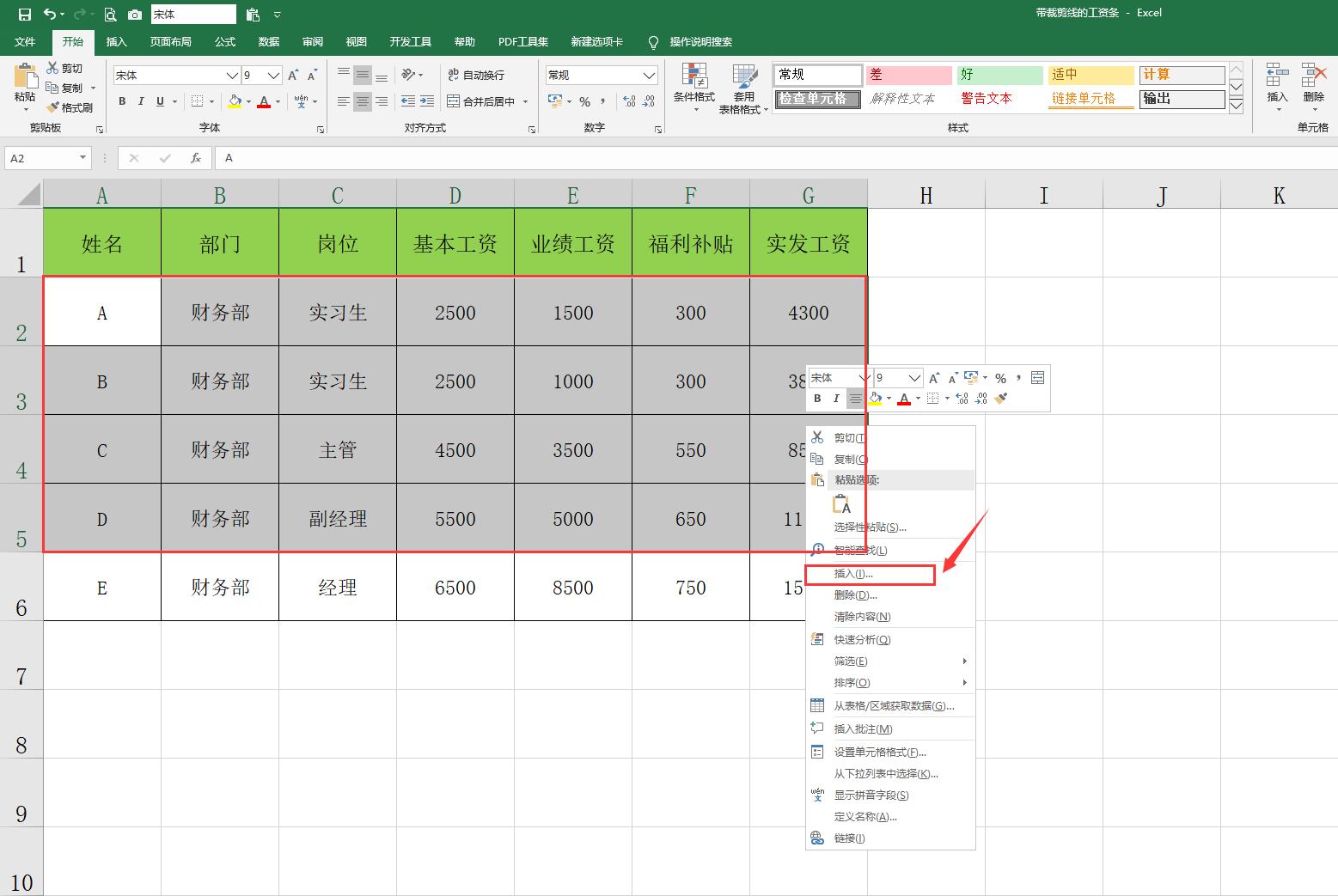Click the format painter in mini toolbar

1001,399
